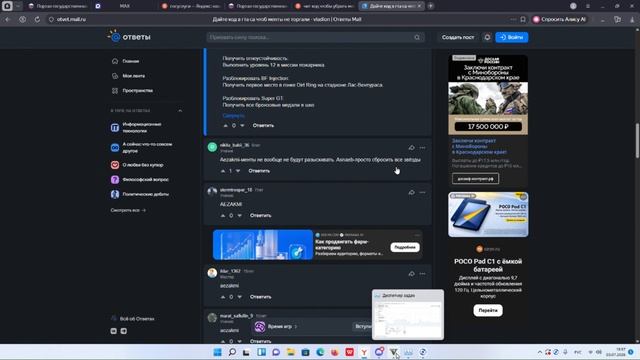Open three-dots menu on stormtrooper answer
Image resolution: width=640 pixels, height=360 pixels.
pyautogui.click(x=422, y=192)
